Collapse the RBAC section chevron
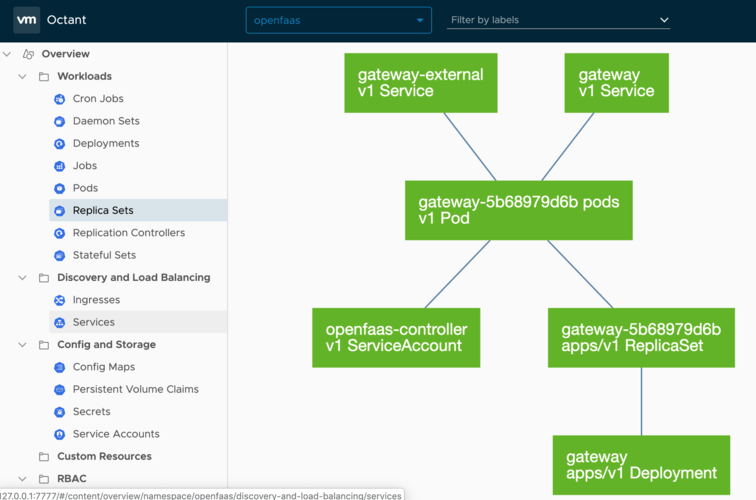The image size is (756, 500). pos(22,479)
